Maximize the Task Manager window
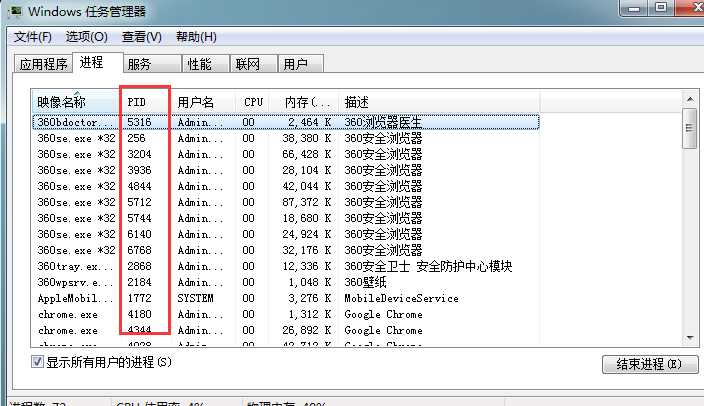The width and height of the screenshot is (704, 406). (x=660, y=8)
